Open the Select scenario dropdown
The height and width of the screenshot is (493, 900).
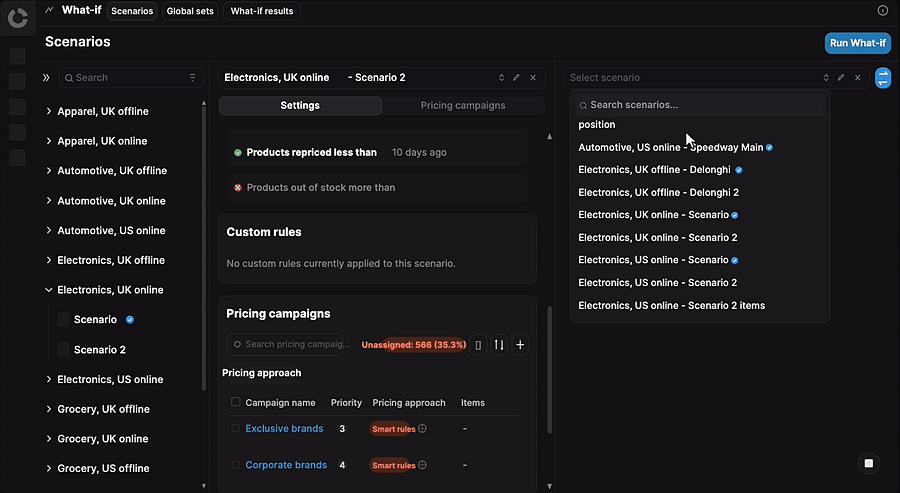[x=826, y=77]
